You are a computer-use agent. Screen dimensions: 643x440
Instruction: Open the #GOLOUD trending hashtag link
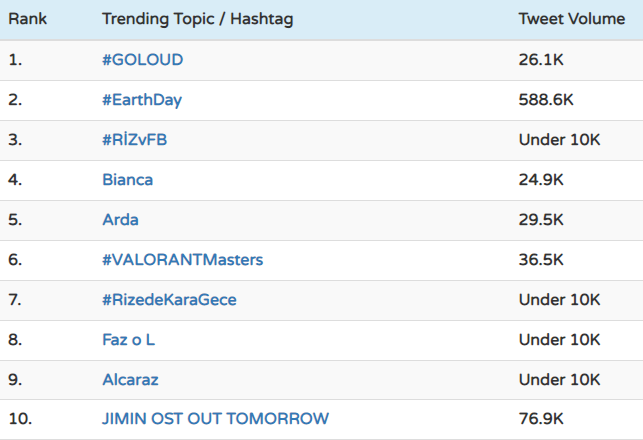(142, 60)
